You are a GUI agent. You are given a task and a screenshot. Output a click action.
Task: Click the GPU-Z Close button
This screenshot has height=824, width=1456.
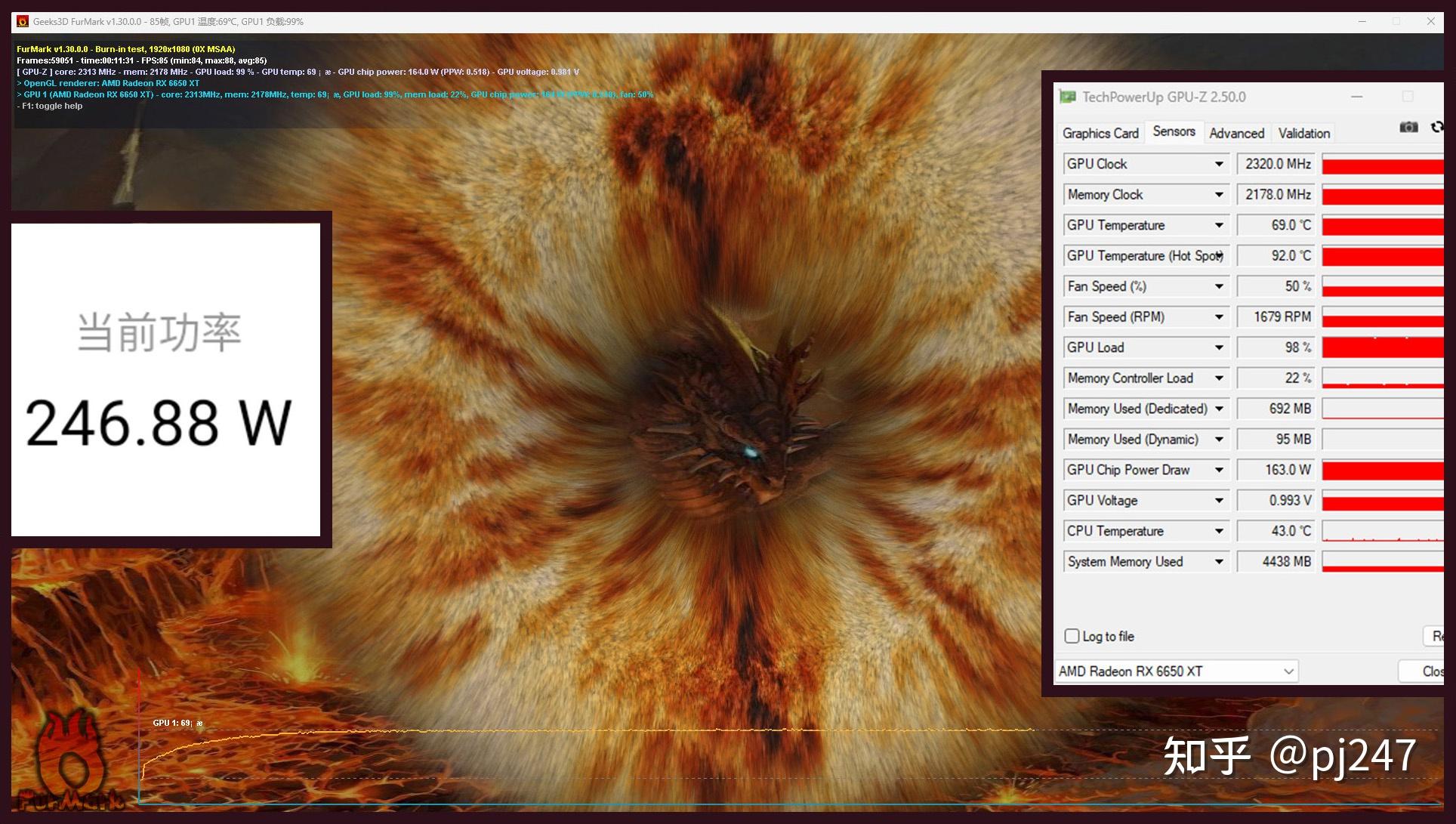pos(1421,671)
